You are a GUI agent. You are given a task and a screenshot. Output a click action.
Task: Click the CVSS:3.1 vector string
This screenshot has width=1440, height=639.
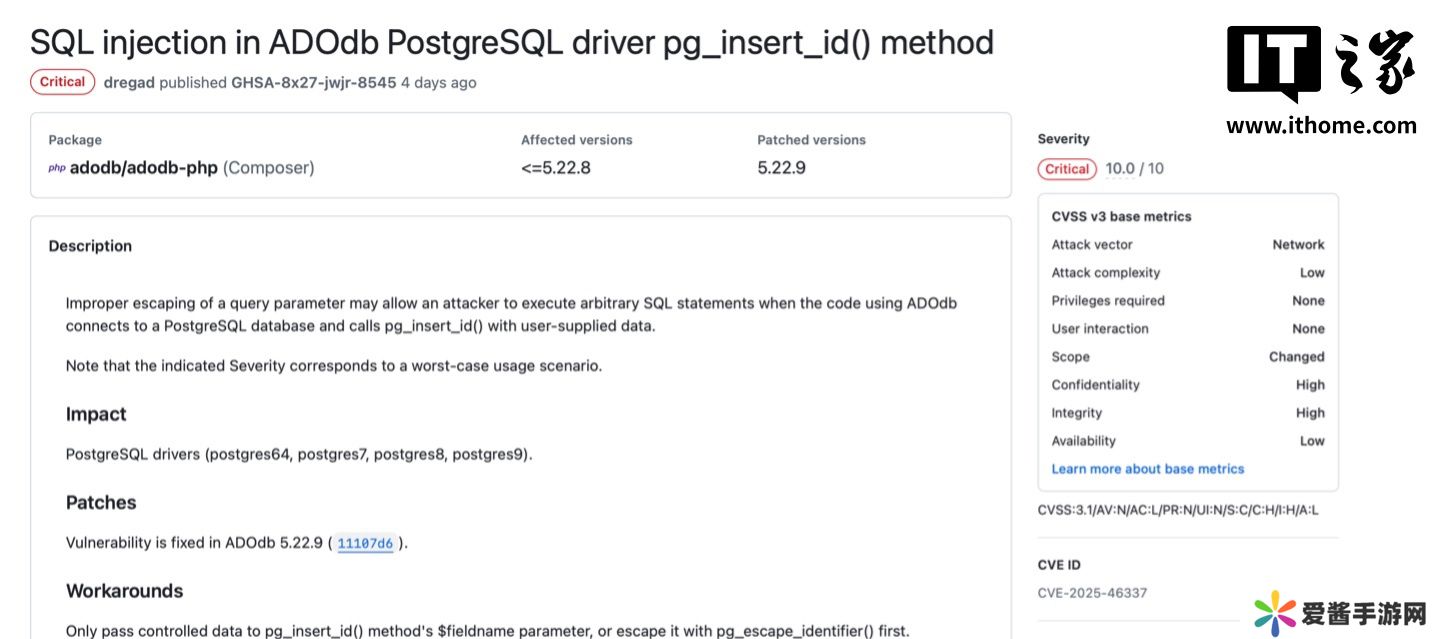click(1178, 510)
